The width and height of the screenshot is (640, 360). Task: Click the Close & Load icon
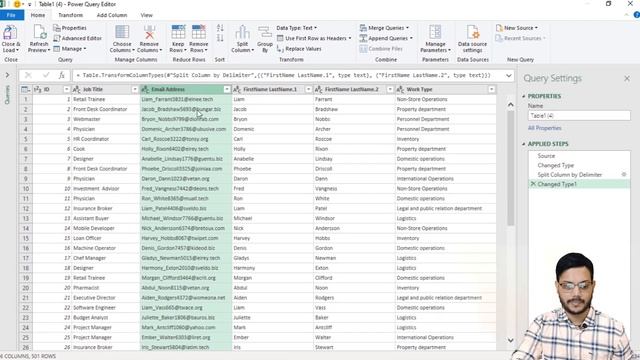pos(10,32)
